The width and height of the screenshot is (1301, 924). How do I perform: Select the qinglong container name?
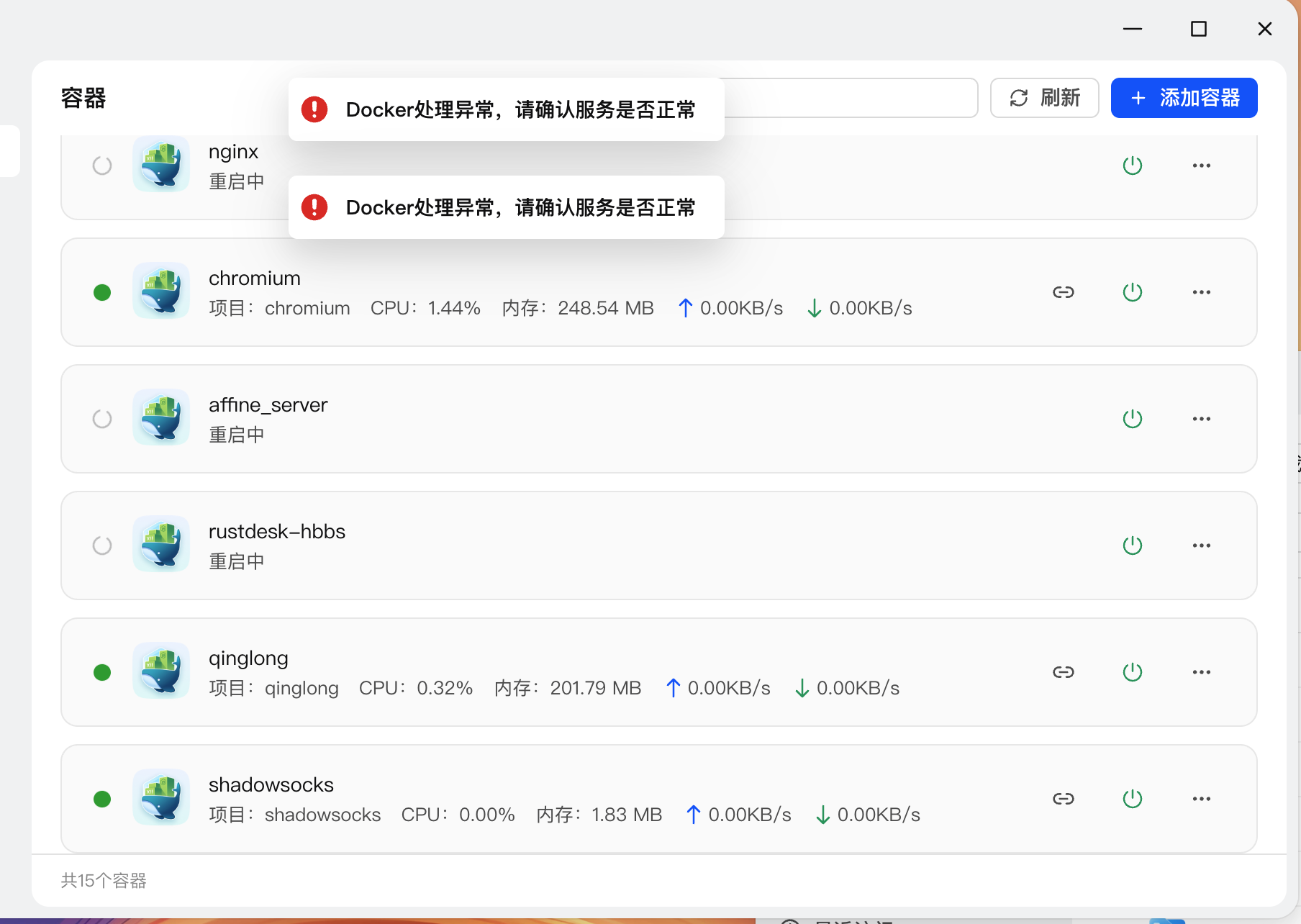click(x=248, y=658)
